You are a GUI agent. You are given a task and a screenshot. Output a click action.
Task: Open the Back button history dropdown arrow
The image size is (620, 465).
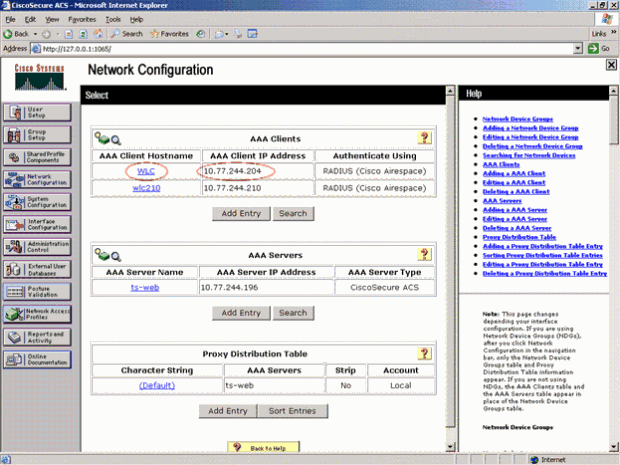pos(35,34)
